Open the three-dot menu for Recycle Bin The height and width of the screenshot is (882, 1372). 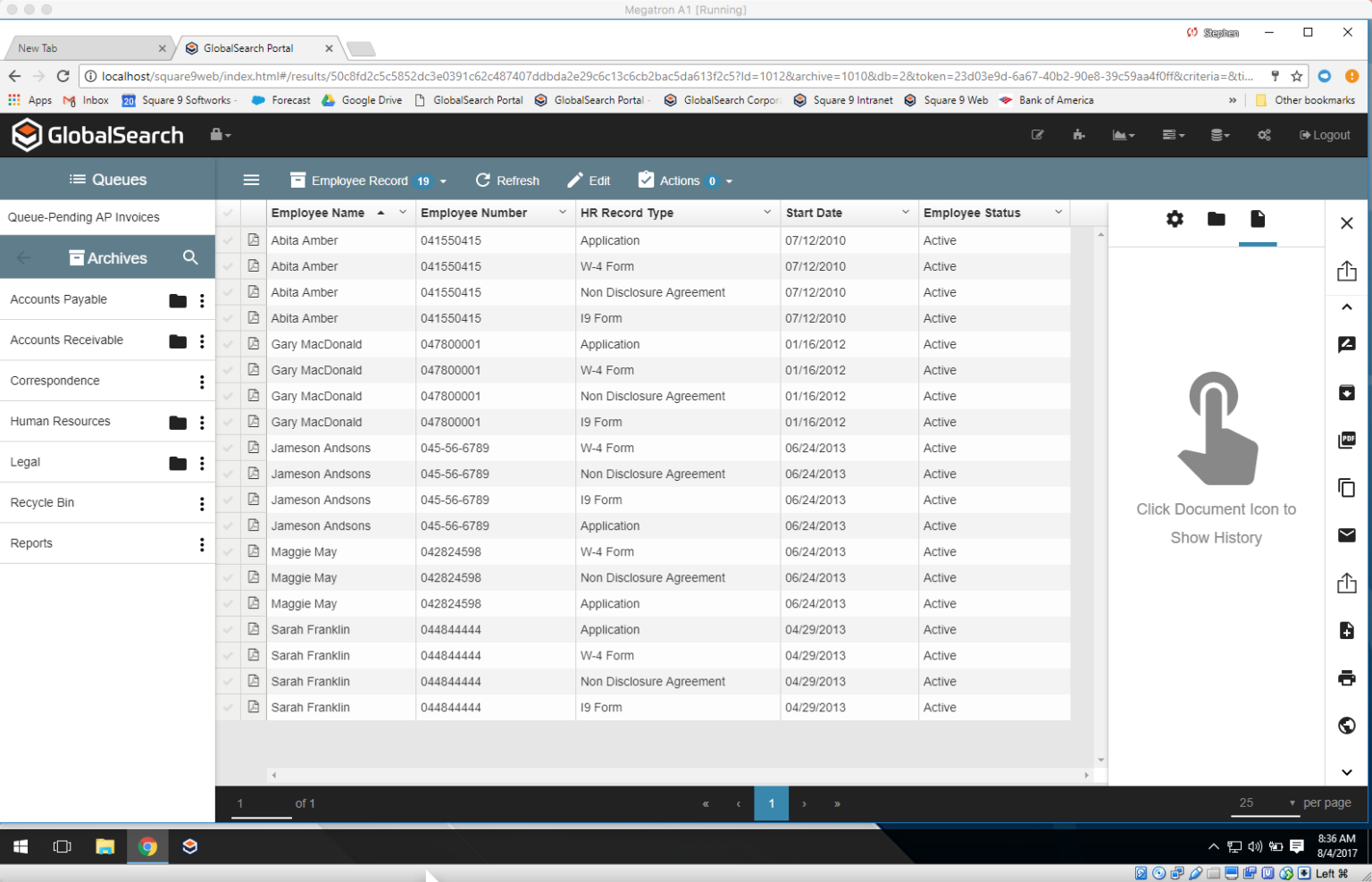[x=202, y=504]
